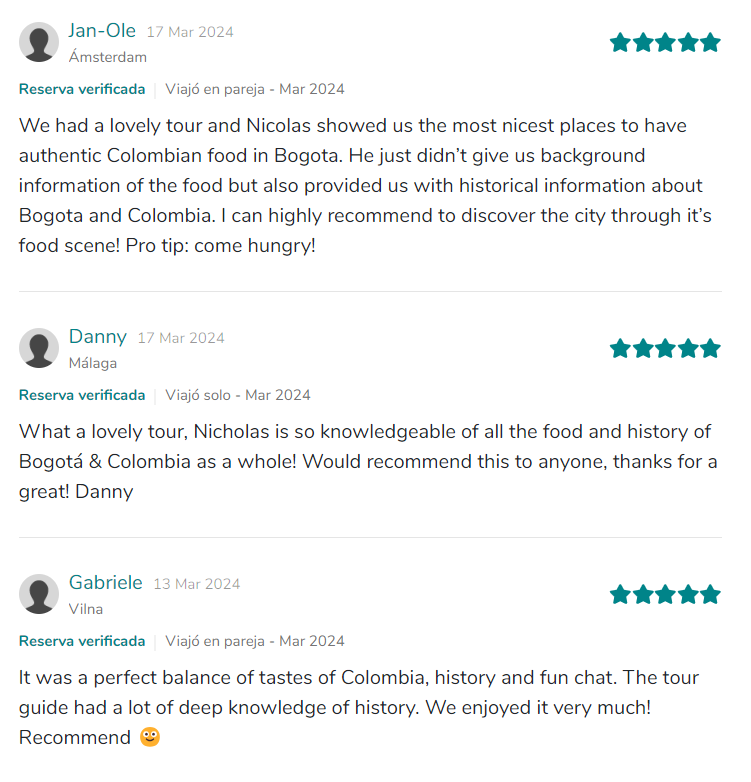Click the first star of Gabriele's rating
This screenshot has height=782, width=751.
click(620, 594)
